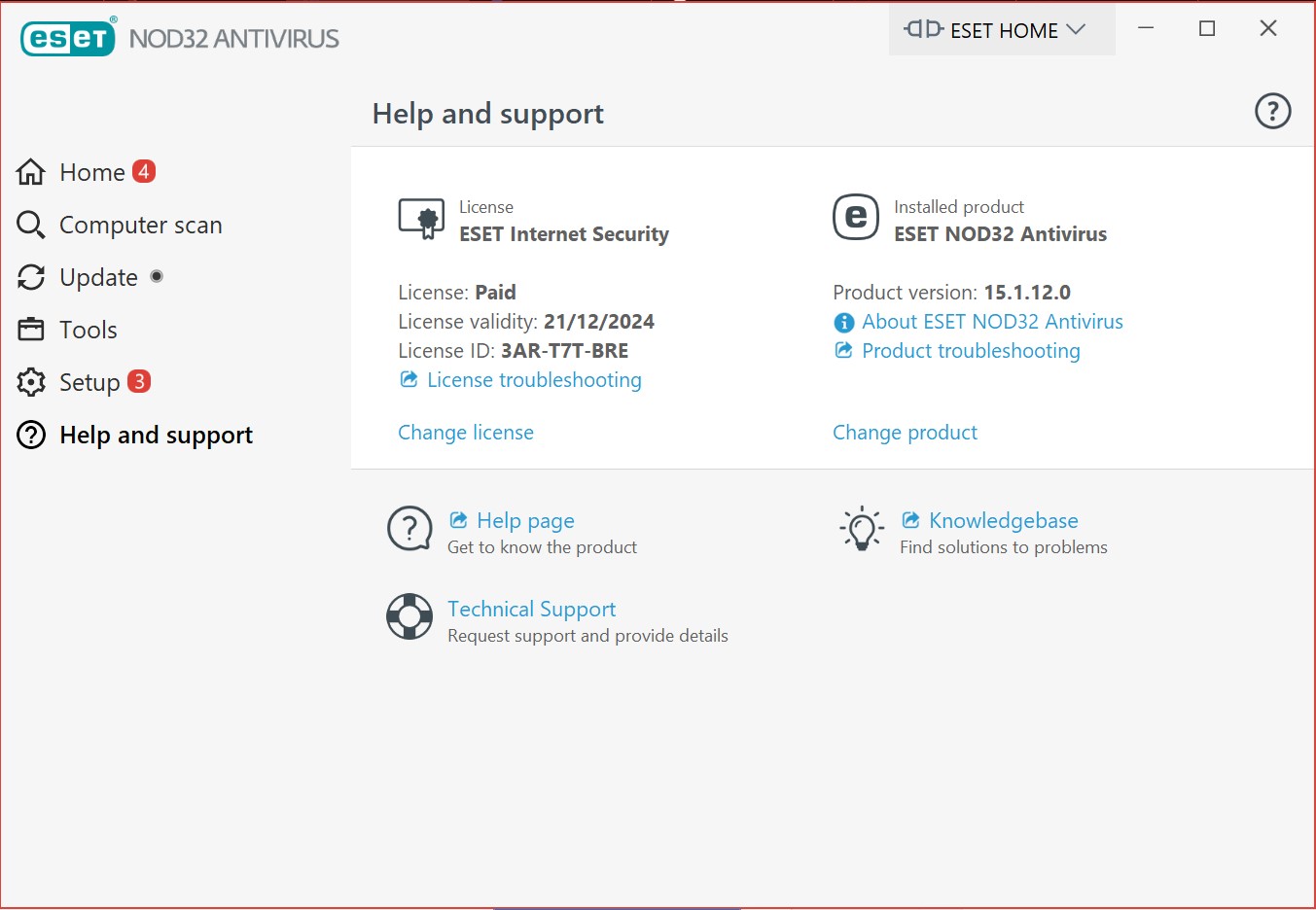This screenshot has height=910, width=1316.
Task: Click the Setup gear icon in sidebar
Action: [31, 382]
